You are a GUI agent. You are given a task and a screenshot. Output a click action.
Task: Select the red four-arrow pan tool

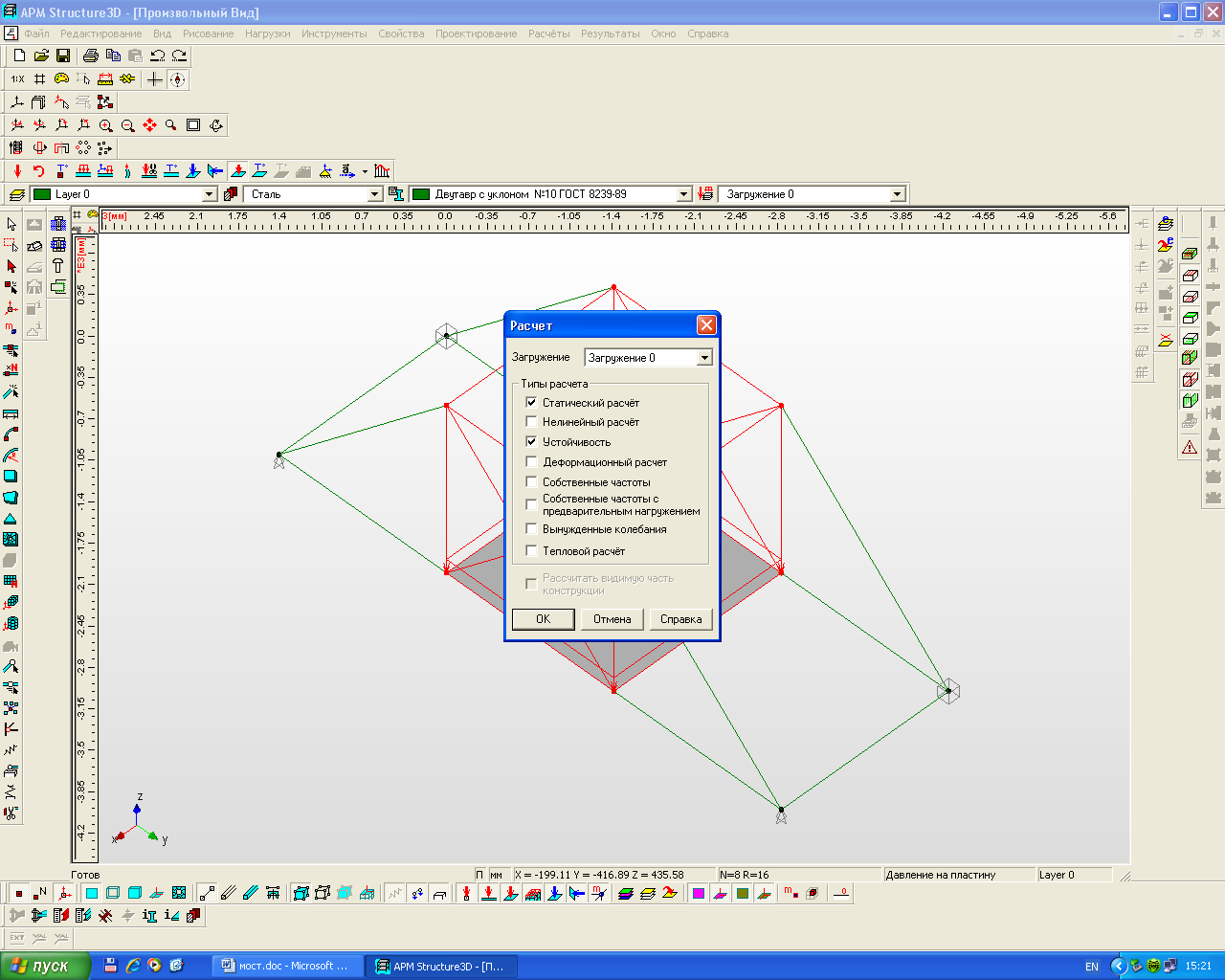click(x=149, y=125)
